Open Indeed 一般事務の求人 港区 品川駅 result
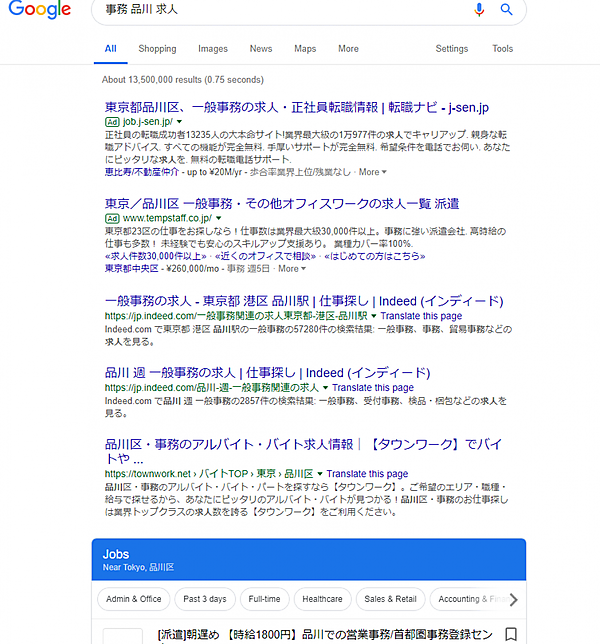 coord(304,301)
